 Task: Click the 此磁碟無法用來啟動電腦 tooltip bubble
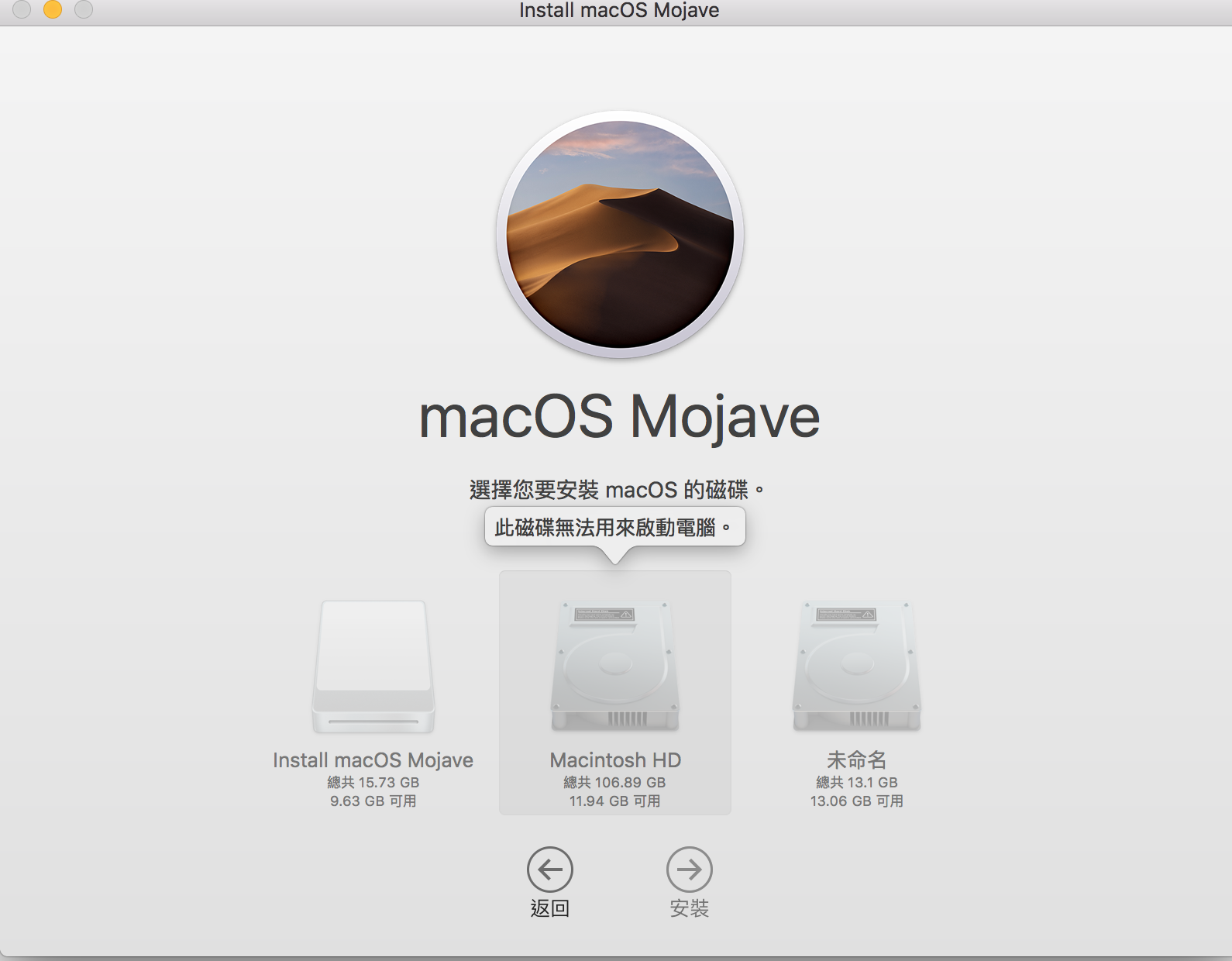614,528
